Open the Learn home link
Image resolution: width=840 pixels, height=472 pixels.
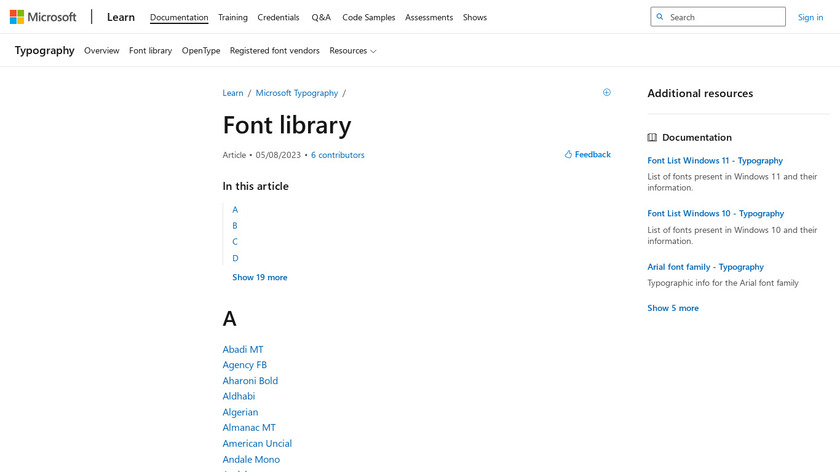(x=121, y=17)
